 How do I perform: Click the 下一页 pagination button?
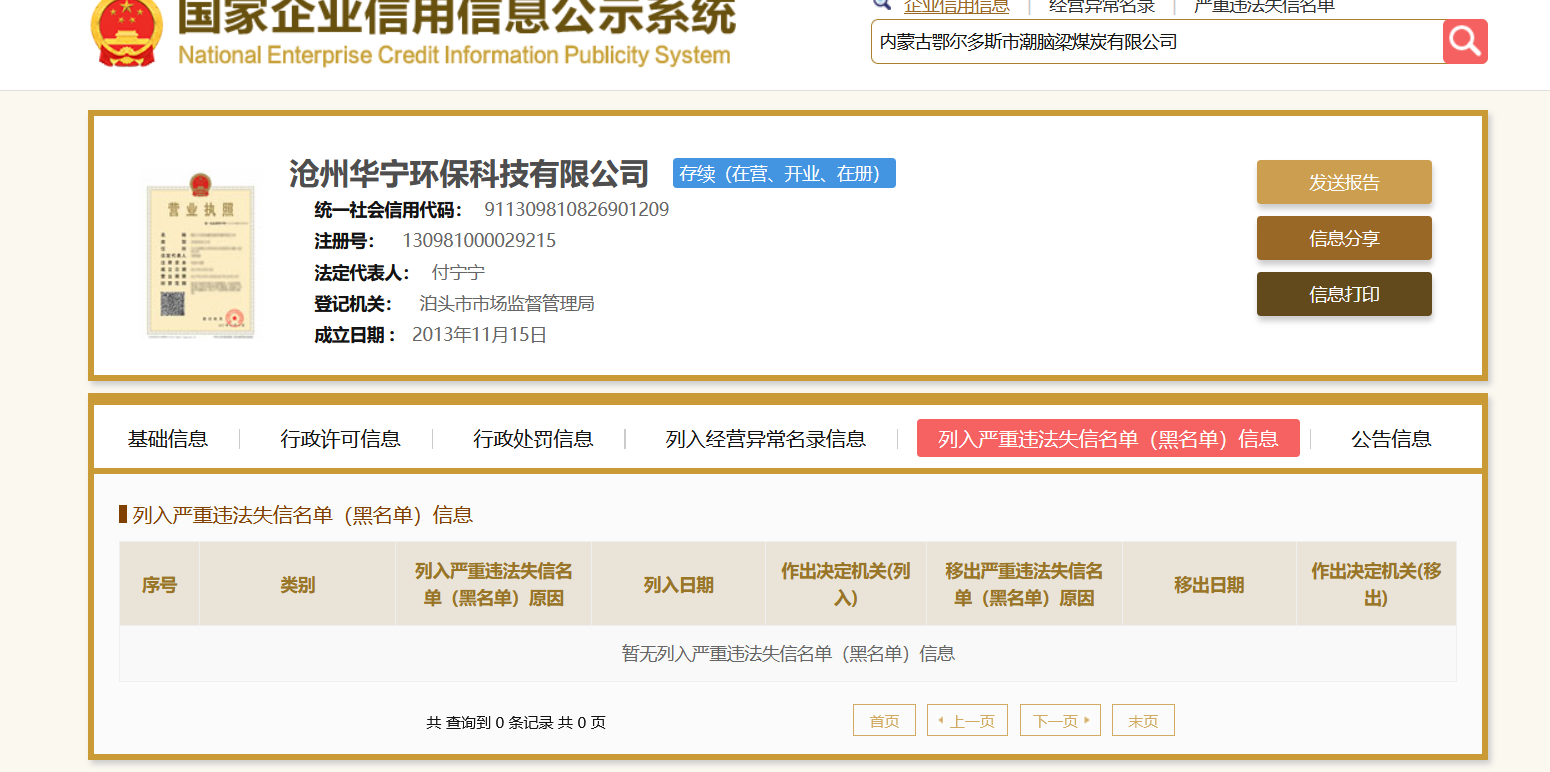click(x=1060, y=720)
